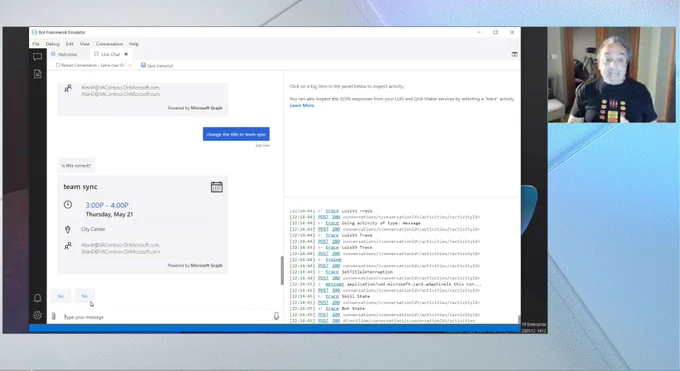The height and width of the screenshot is (371, 680).
Task: Click the calendar icon on team sync card
Action: click(x=217, y=187)
